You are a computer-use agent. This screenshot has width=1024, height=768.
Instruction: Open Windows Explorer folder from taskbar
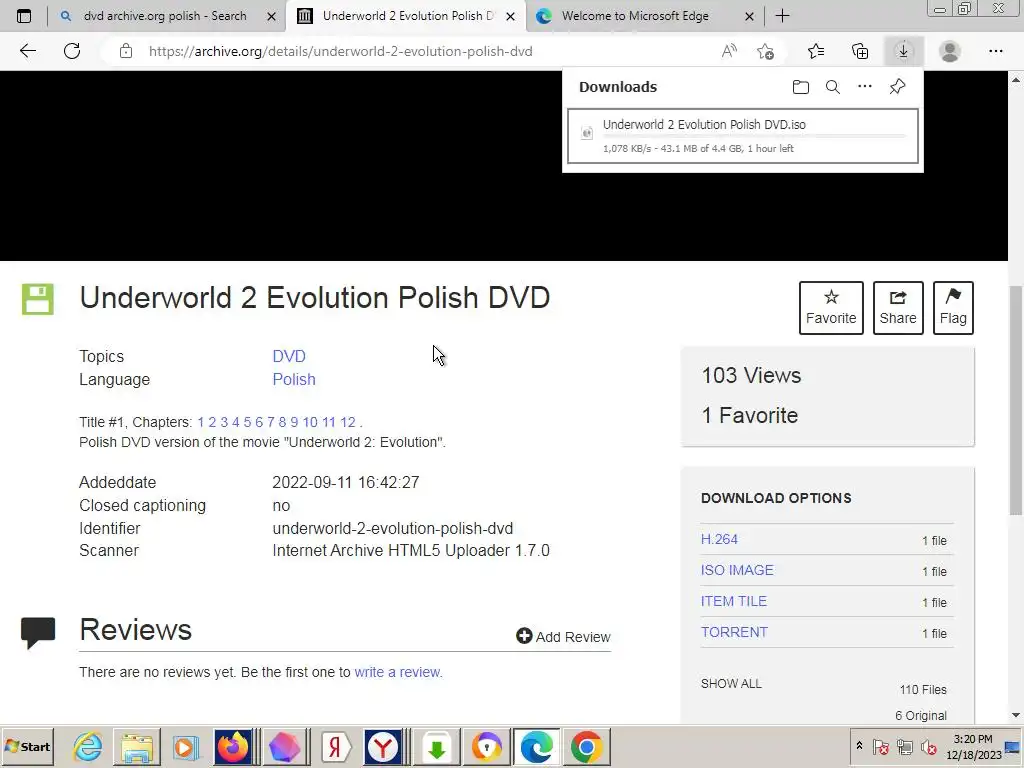click(136, 746)
